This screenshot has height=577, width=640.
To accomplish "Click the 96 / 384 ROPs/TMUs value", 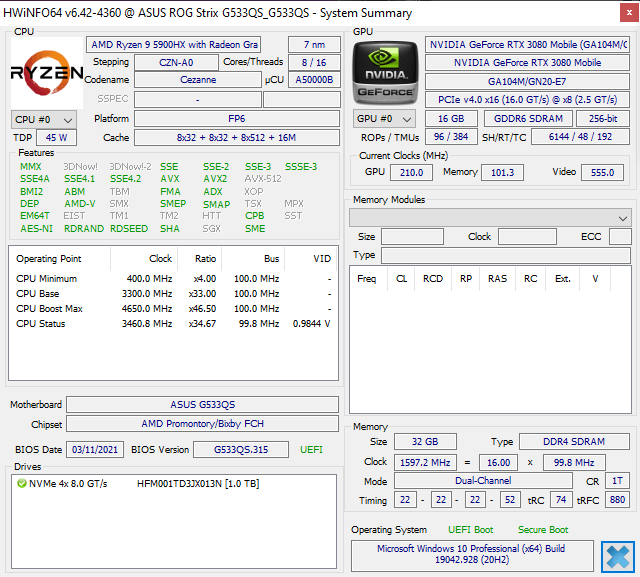I will tap(451, 136).
